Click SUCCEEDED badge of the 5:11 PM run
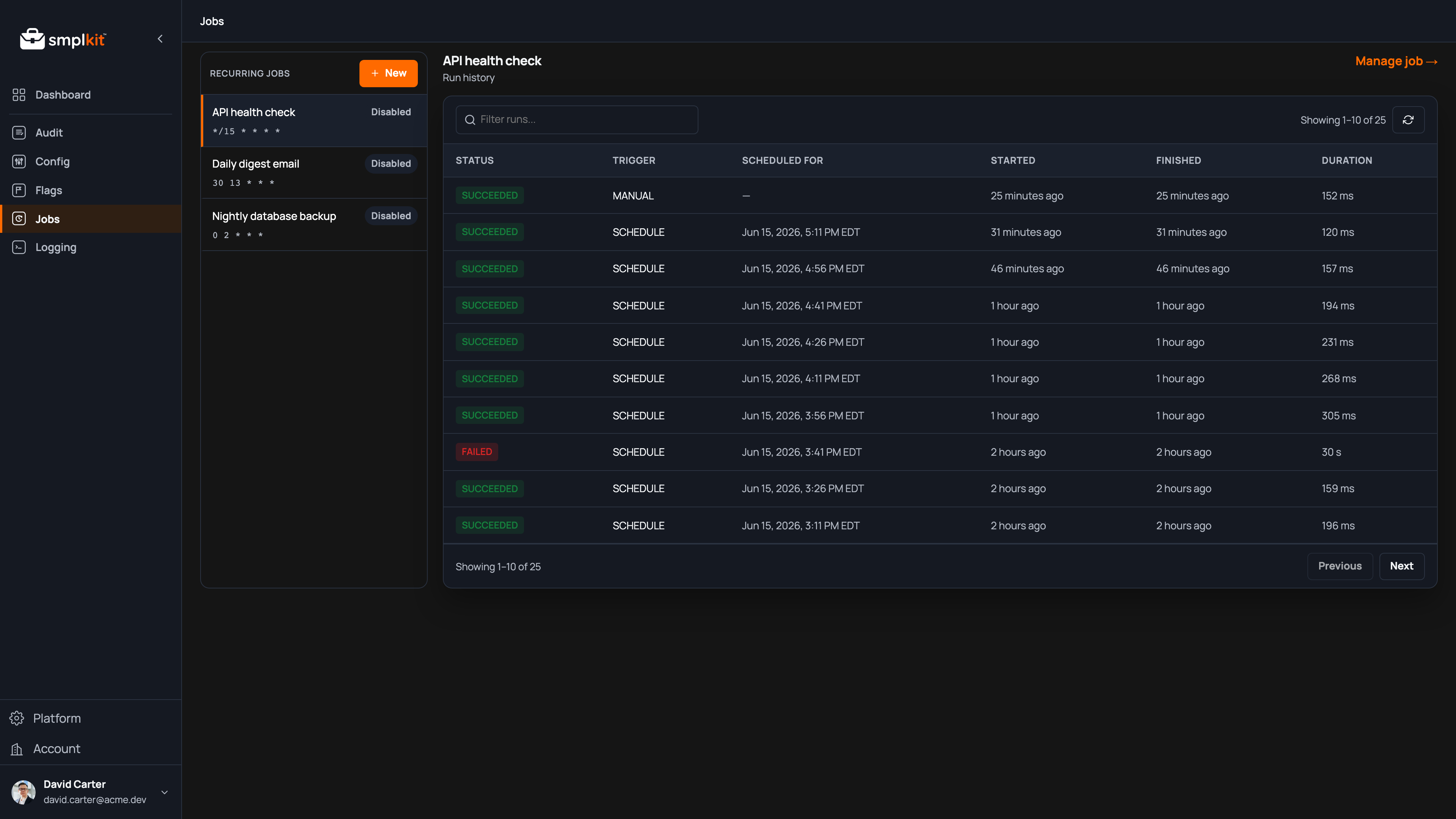The height and width of the screenshot is (819, 1456). pyautogui.click(x=490, y=232)
